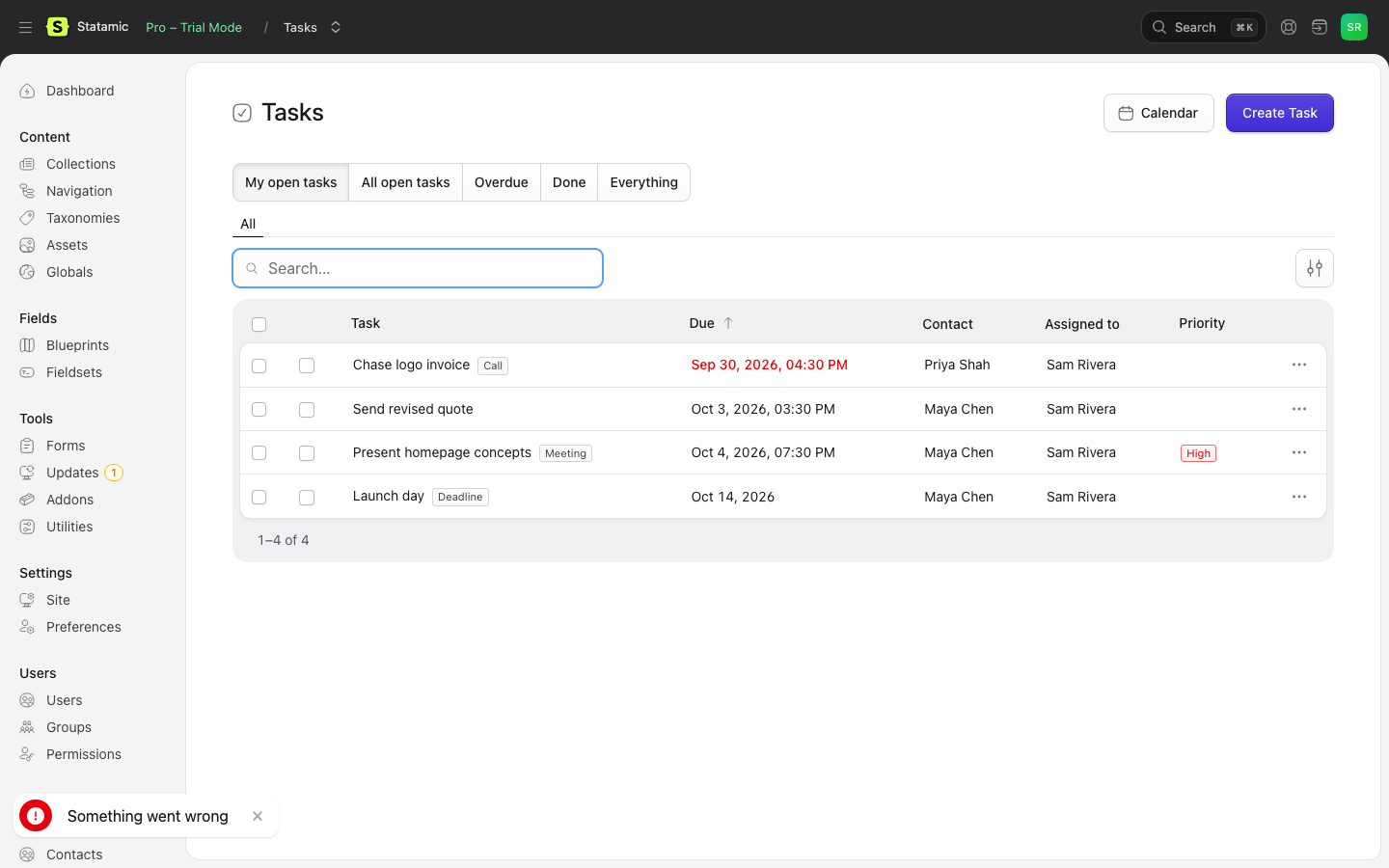
Task: Toggle the hamburger sidebar menu icon
Action: (26, 27)
